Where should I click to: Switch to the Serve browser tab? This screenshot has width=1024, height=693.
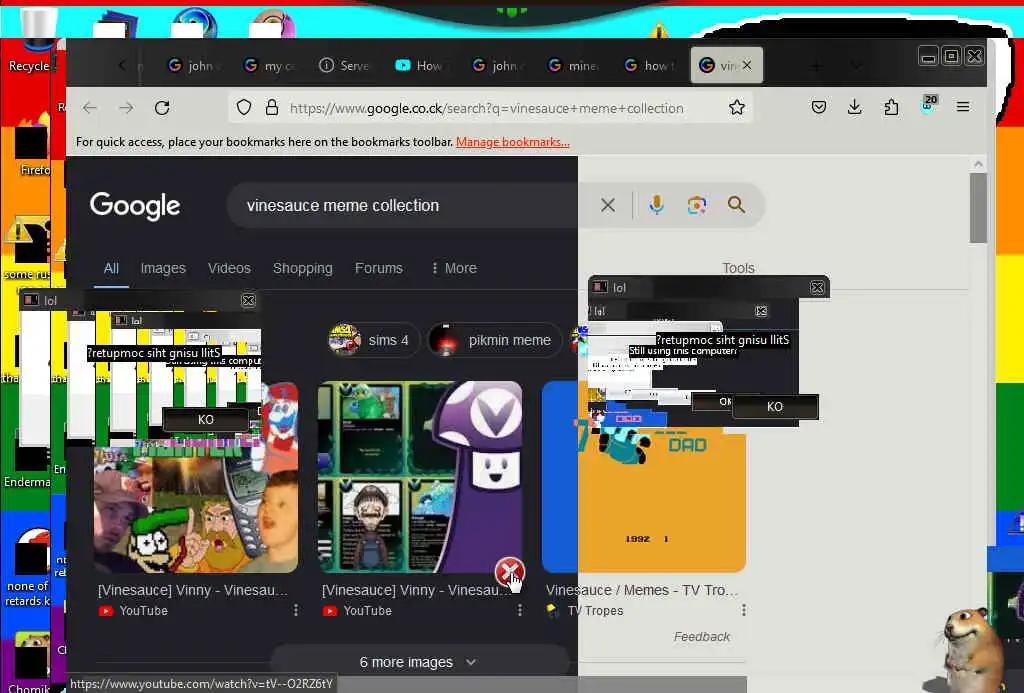tap(344, 65)
